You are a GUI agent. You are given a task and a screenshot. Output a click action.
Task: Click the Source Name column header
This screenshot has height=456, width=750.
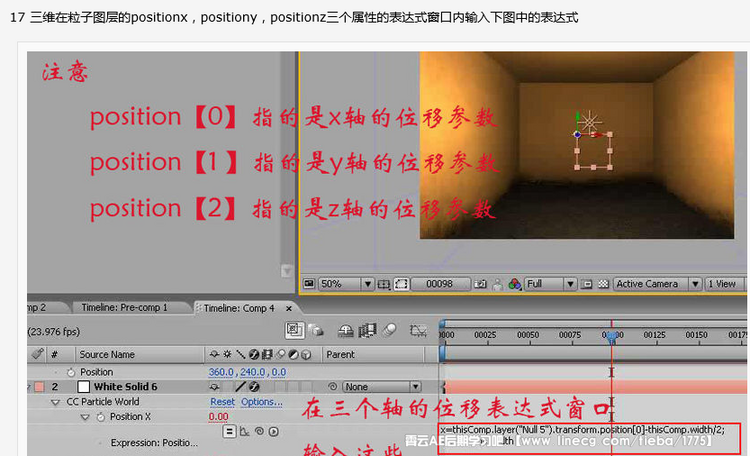[x=107, y=355]
